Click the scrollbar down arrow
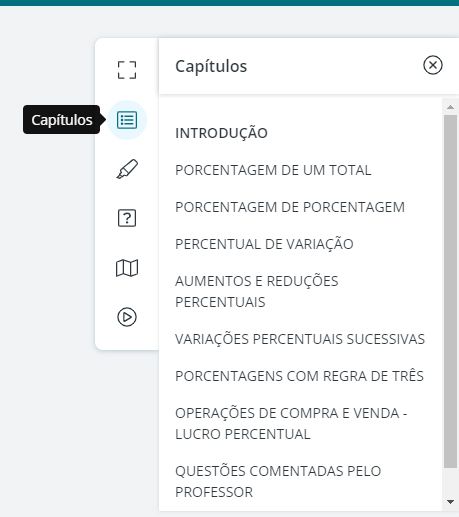The width and height of the screenshot is (459, 517). [x=450, y=501]
